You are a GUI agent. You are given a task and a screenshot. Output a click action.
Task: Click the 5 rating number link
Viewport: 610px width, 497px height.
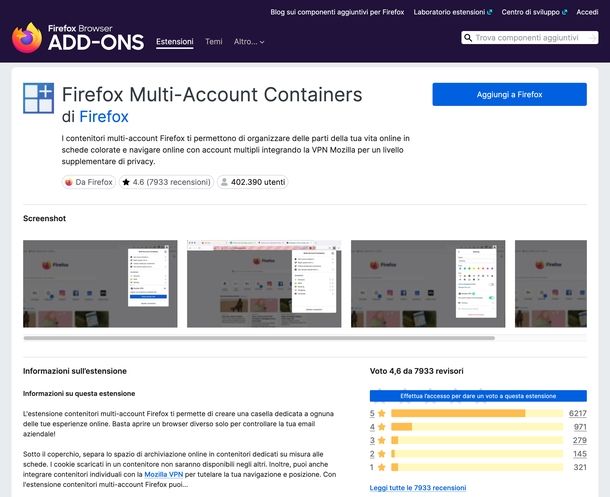point(372,413)
